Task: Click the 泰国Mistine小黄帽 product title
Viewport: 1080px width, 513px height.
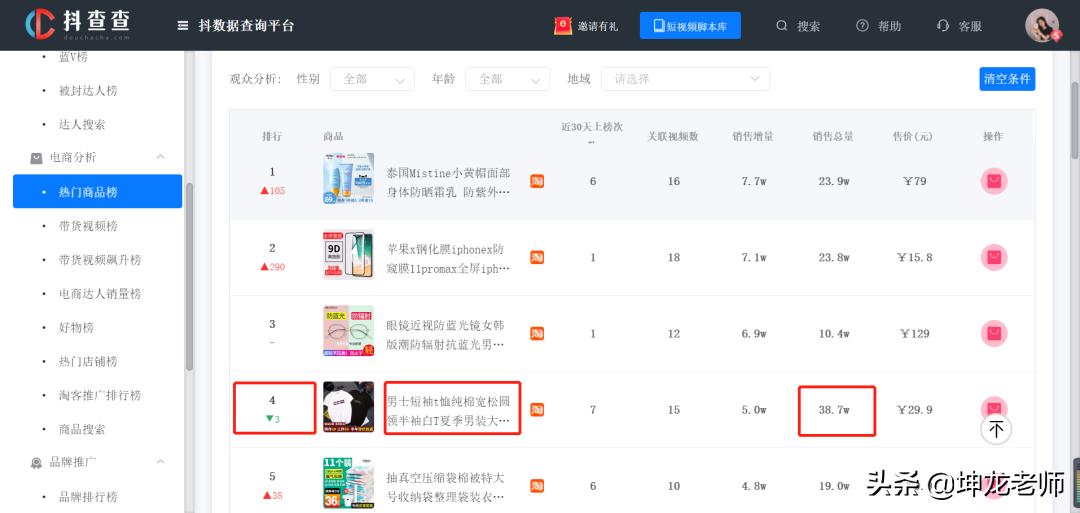Action: (x=448, y=182)
